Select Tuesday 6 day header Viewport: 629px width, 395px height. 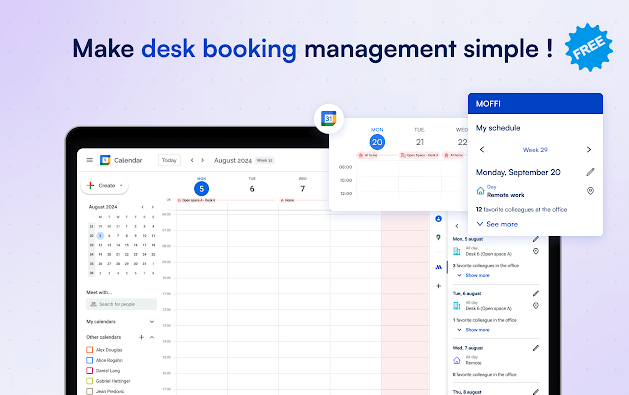click(x=252, y=186)
